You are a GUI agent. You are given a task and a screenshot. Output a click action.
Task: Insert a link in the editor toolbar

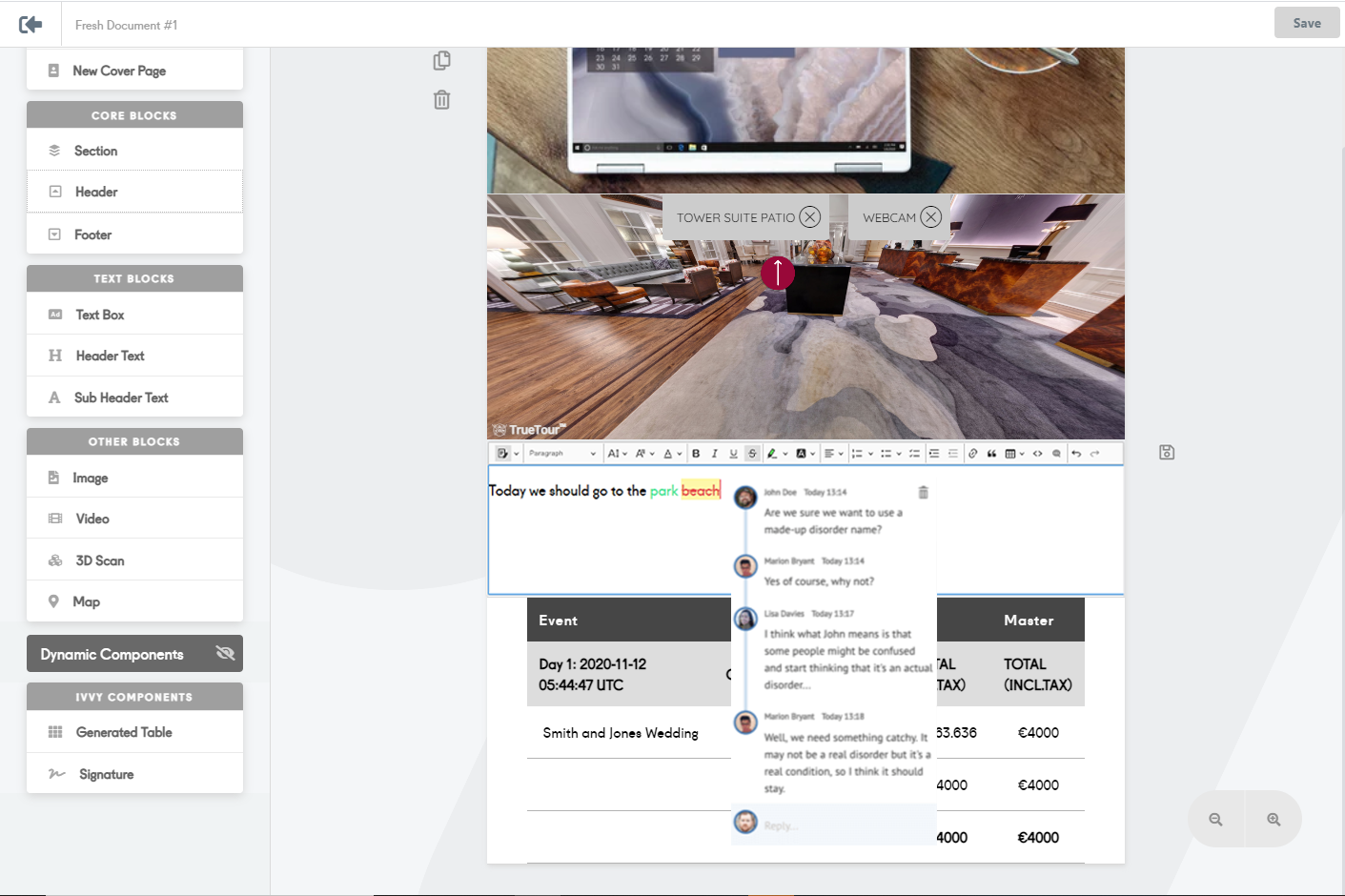pos(972,454)
